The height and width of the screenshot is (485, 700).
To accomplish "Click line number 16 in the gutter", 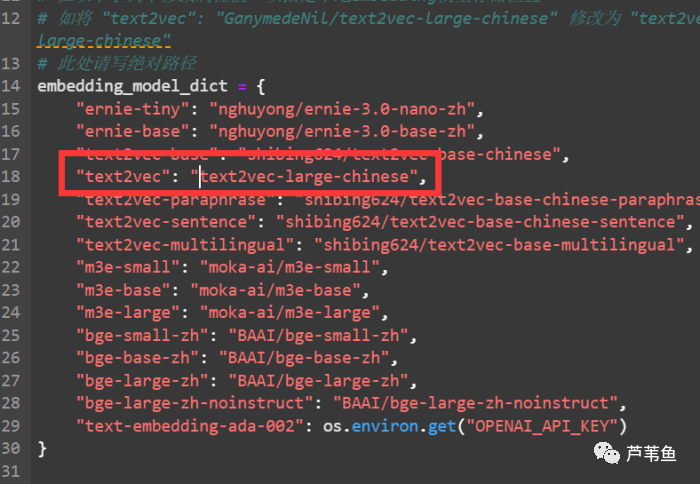I will [11, 131].
